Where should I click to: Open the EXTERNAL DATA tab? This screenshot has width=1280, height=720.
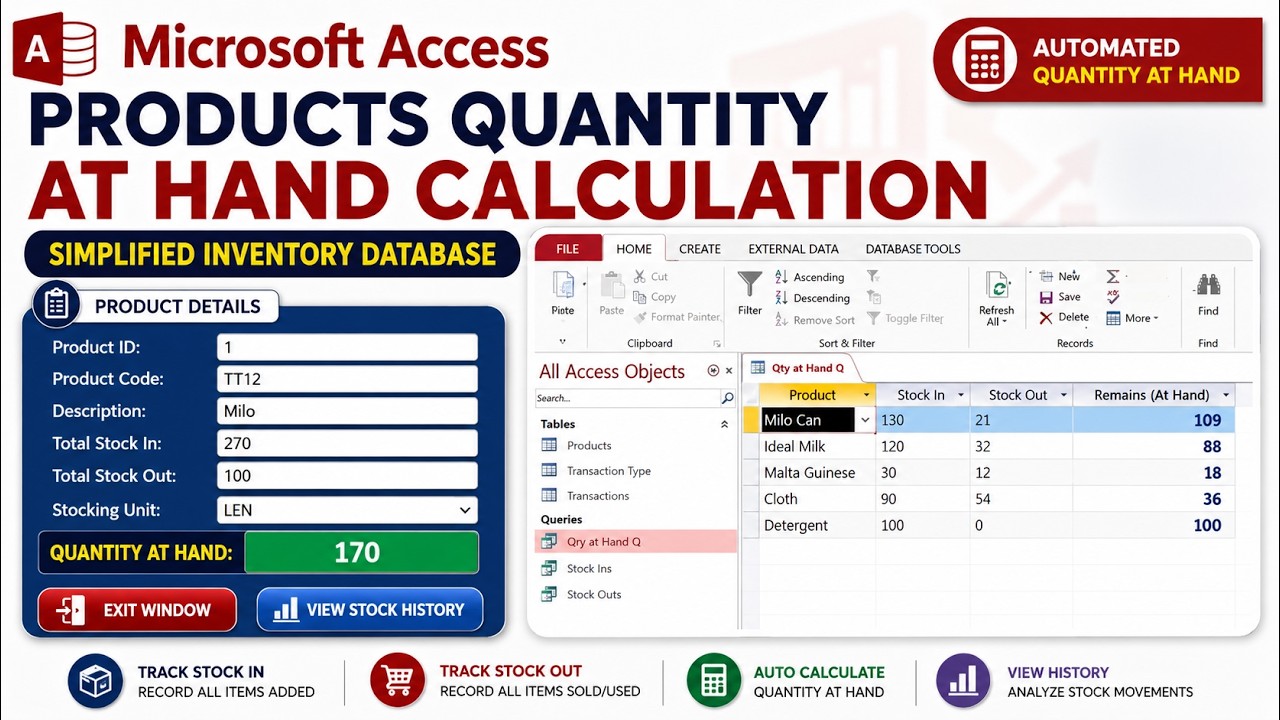click(794, 249)
